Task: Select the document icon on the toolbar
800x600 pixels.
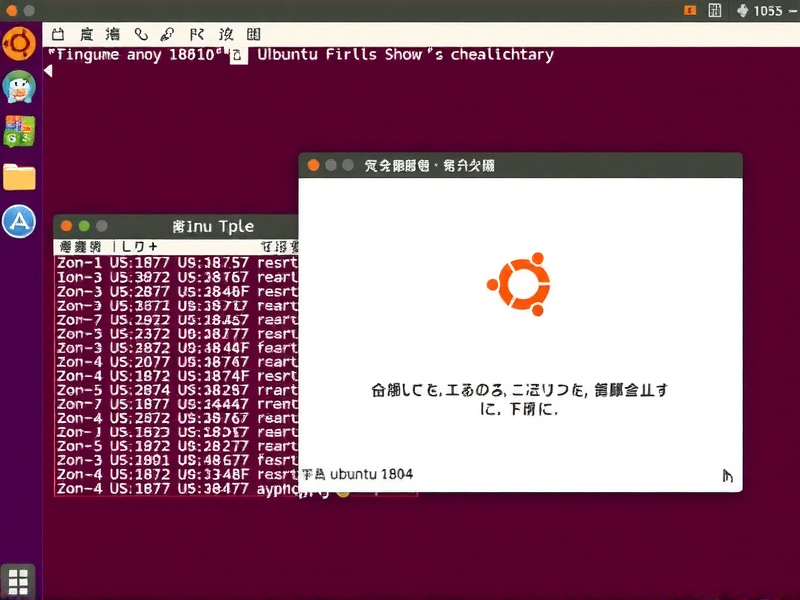Action: (x=85, y=33)
